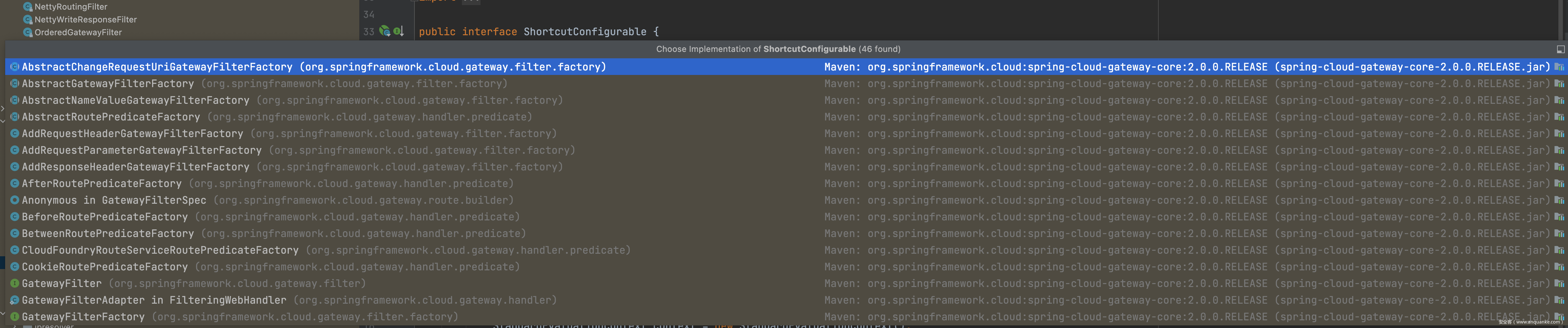Open results in Find tool window icon
This screenshot has width=1568, height=328.
point(1560,49)
